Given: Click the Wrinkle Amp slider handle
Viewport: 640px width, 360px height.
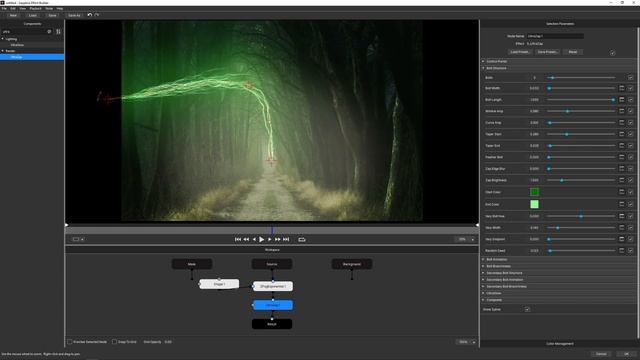Looking at the screenshot, I should point(567,111).
